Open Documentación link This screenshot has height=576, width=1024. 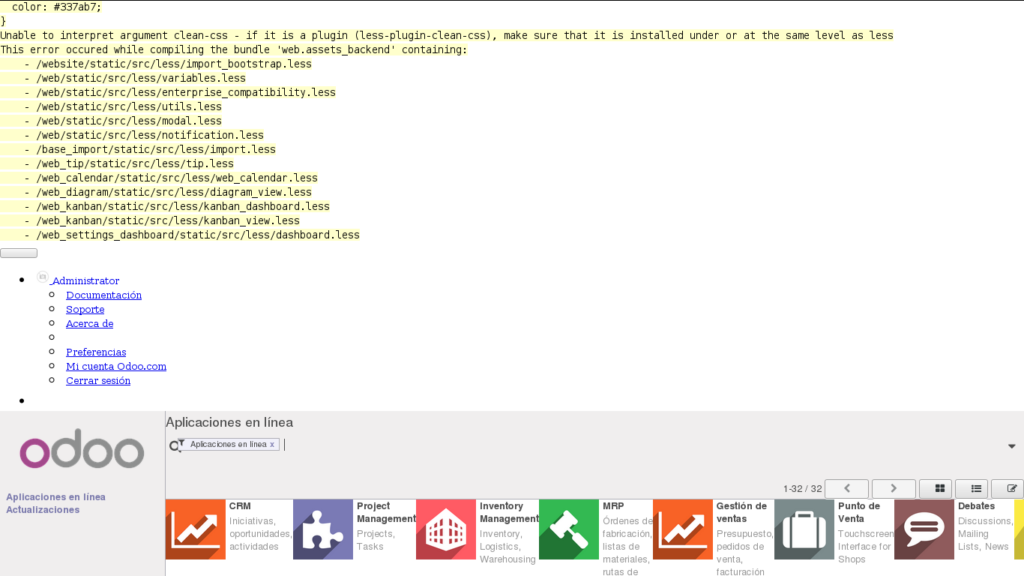pyautogui.click(x=104, y=295)
